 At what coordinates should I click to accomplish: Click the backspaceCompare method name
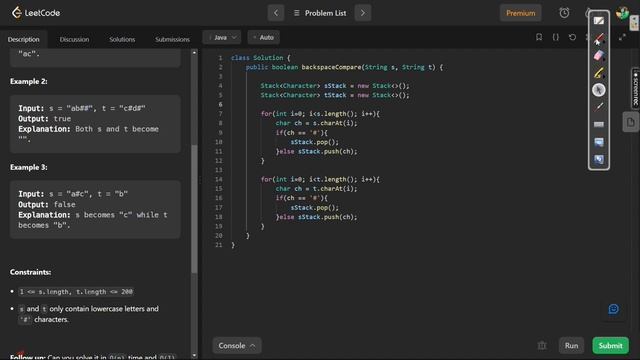click(331, 67)
